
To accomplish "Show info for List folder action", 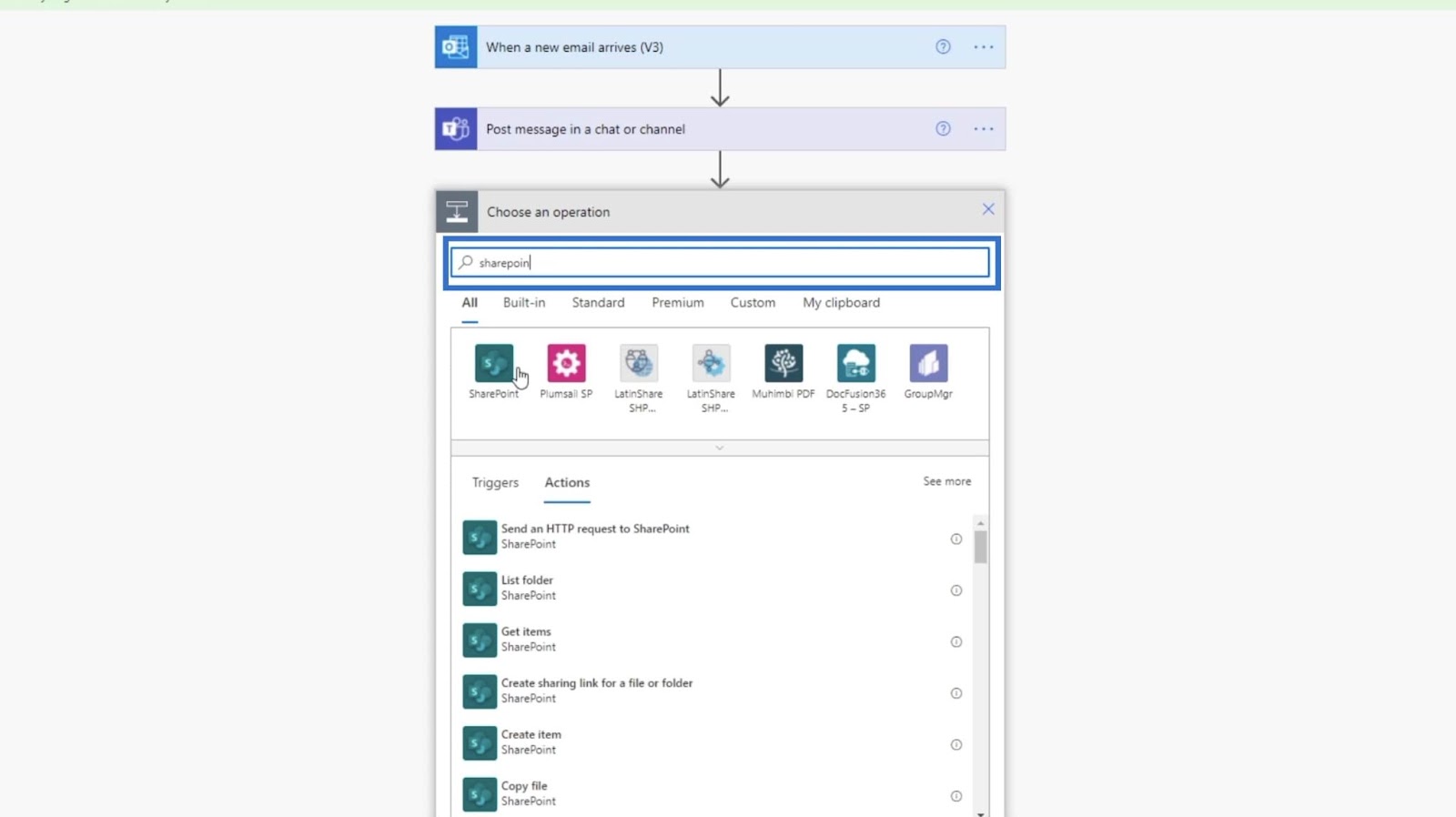I will pos(956,590).
